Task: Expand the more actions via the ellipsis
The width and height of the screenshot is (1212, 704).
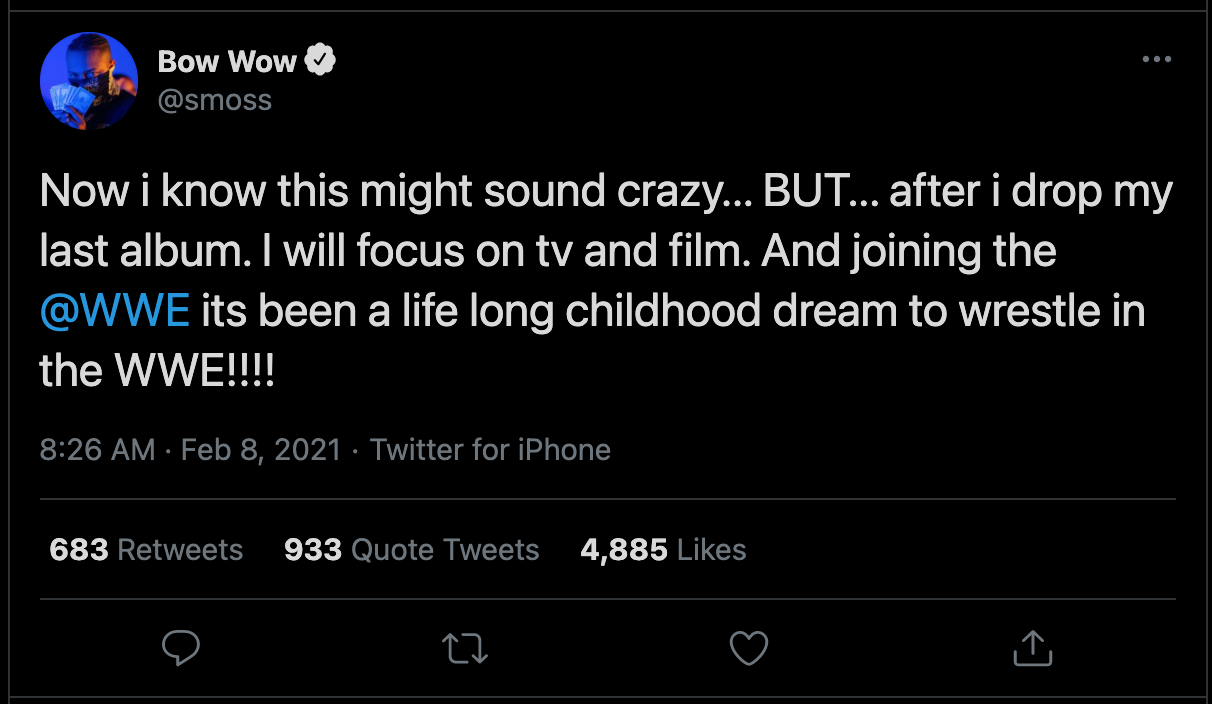Action: [1157, 60]
